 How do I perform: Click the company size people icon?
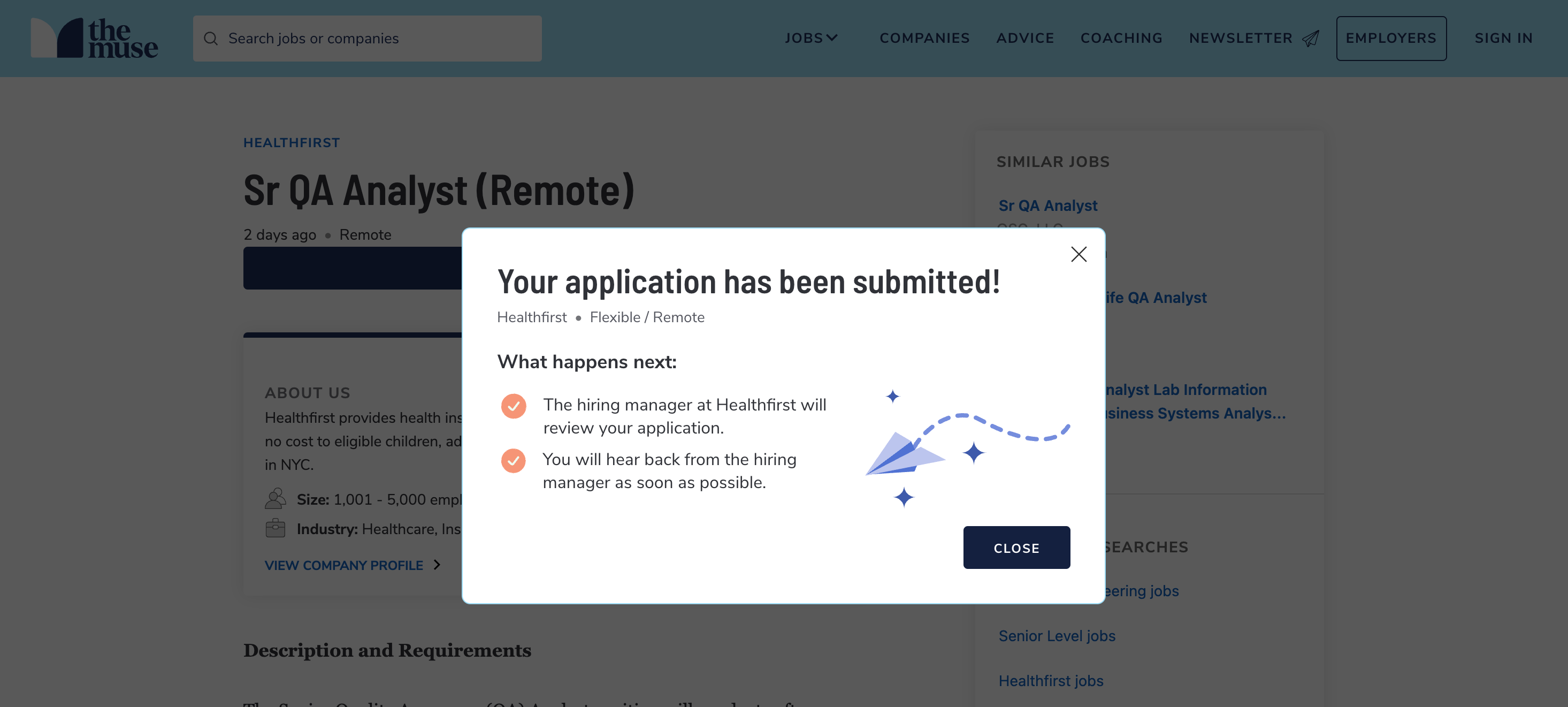pos(275,498)
